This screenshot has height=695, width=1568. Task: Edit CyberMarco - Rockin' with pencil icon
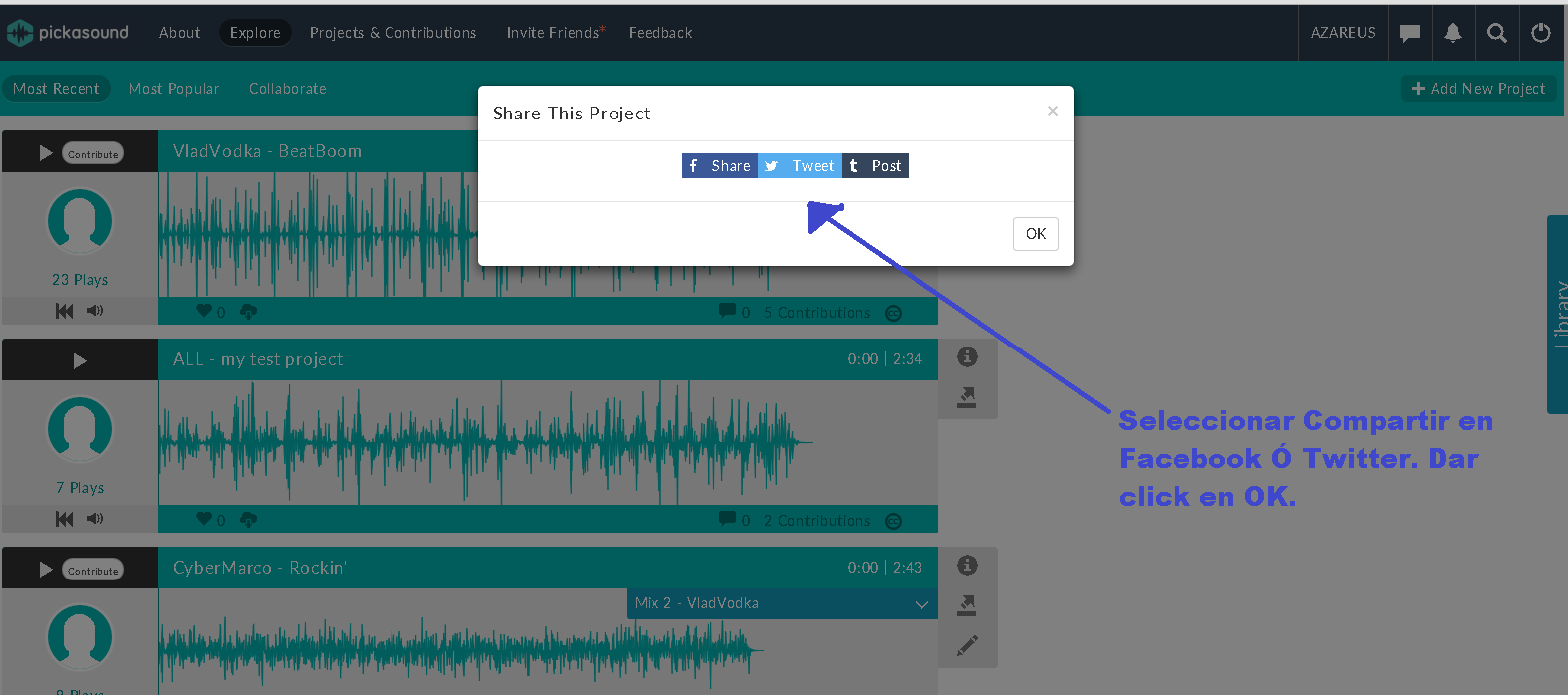point(967,645)
